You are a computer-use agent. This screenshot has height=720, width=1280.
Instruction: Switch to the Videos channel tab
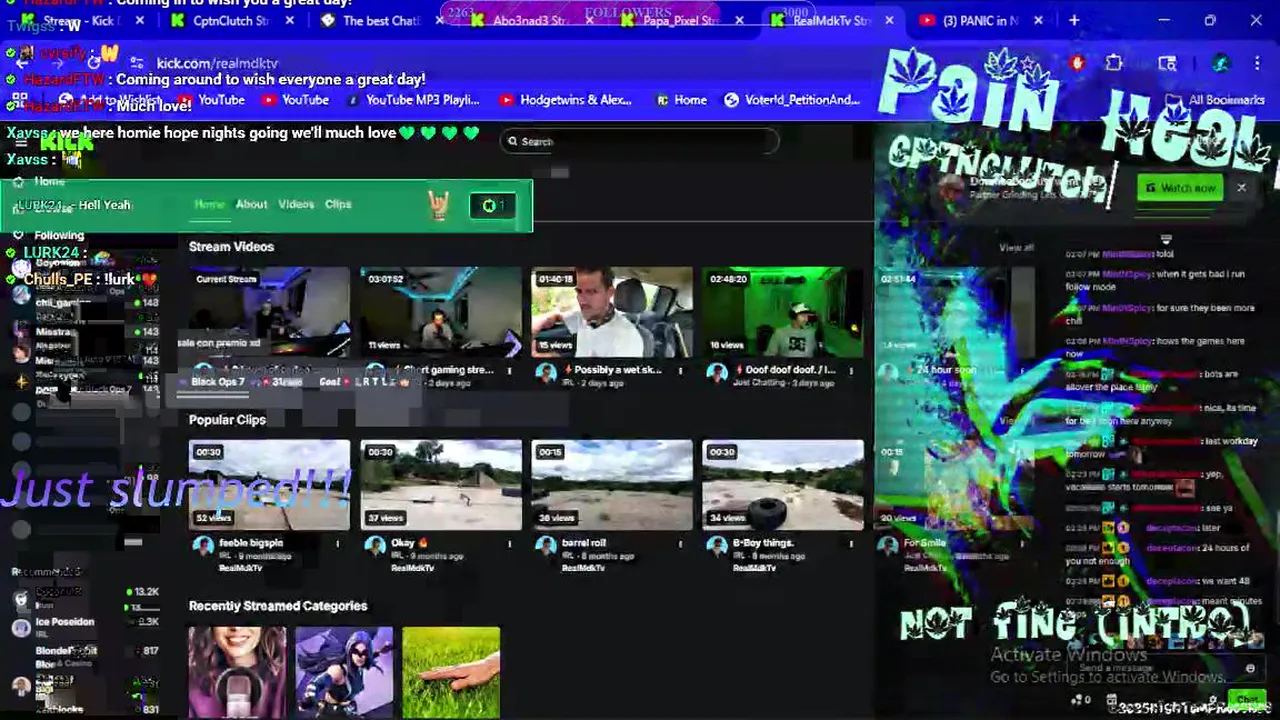pos(296,204)
